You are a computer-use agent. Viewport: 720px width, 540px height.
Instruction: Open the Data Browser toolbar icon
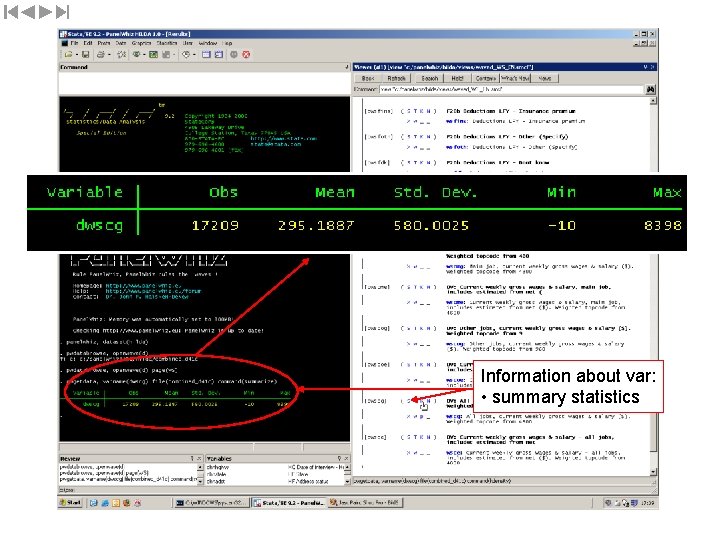[219, 55]
